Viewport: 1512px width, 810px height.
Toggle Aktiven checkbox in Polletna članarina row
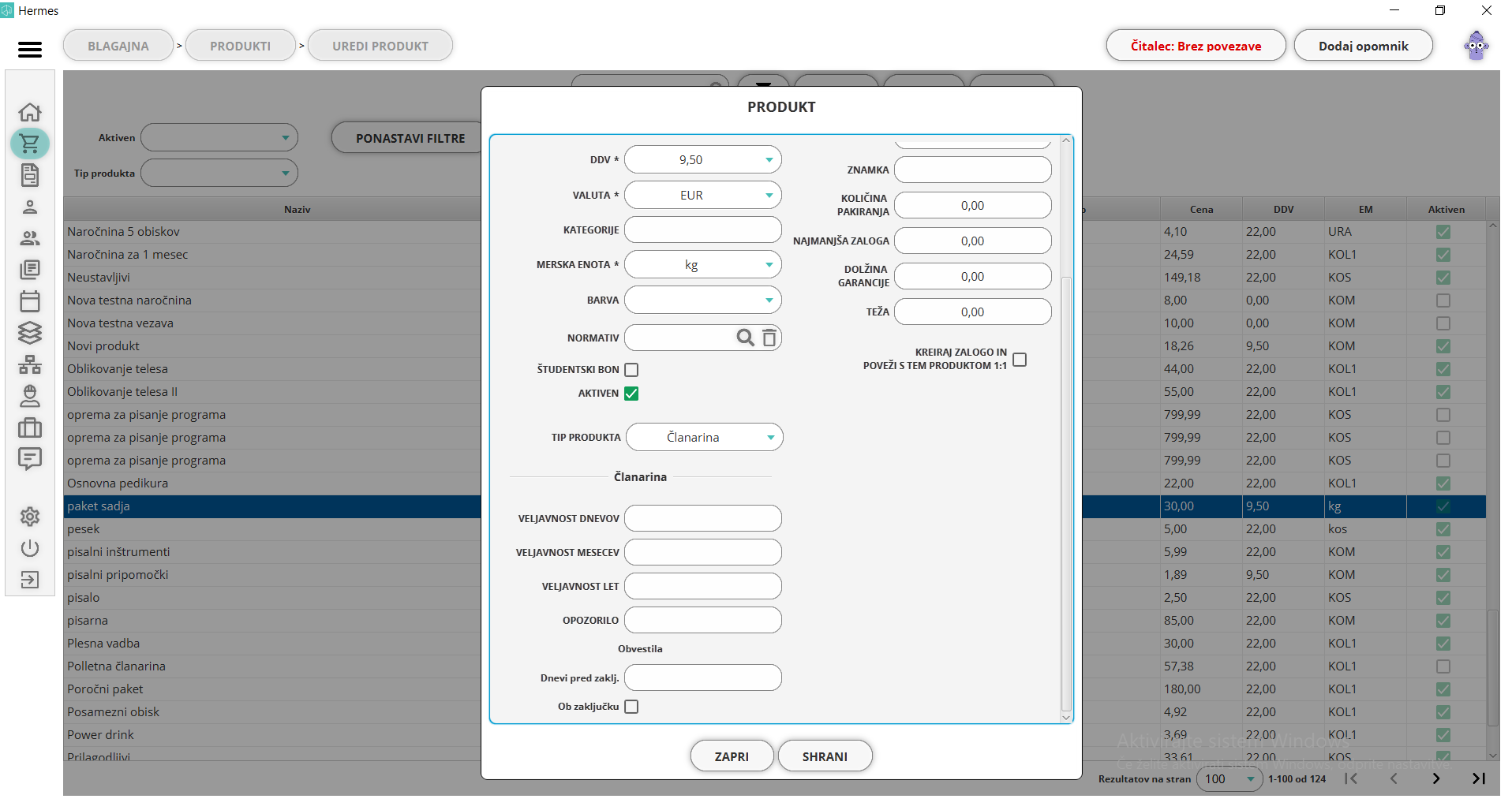[1443, 666]
